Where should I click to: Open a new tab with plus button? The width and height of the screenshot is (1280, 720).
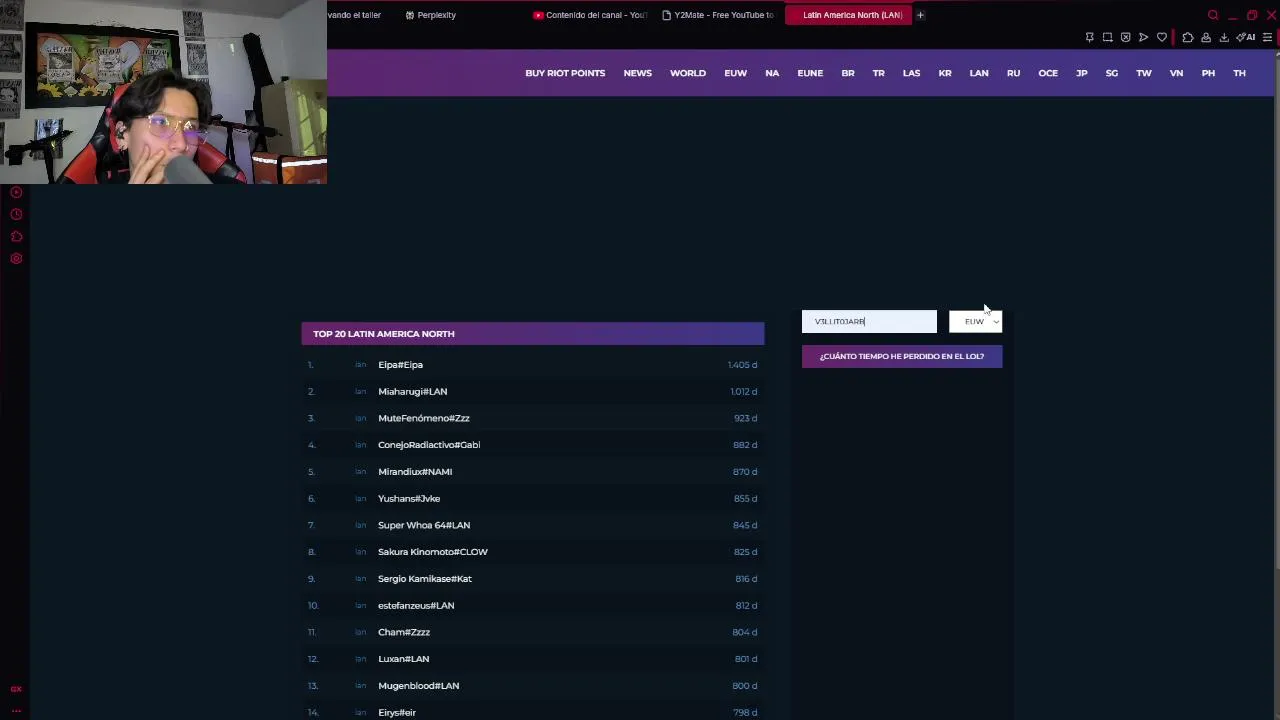920,15
